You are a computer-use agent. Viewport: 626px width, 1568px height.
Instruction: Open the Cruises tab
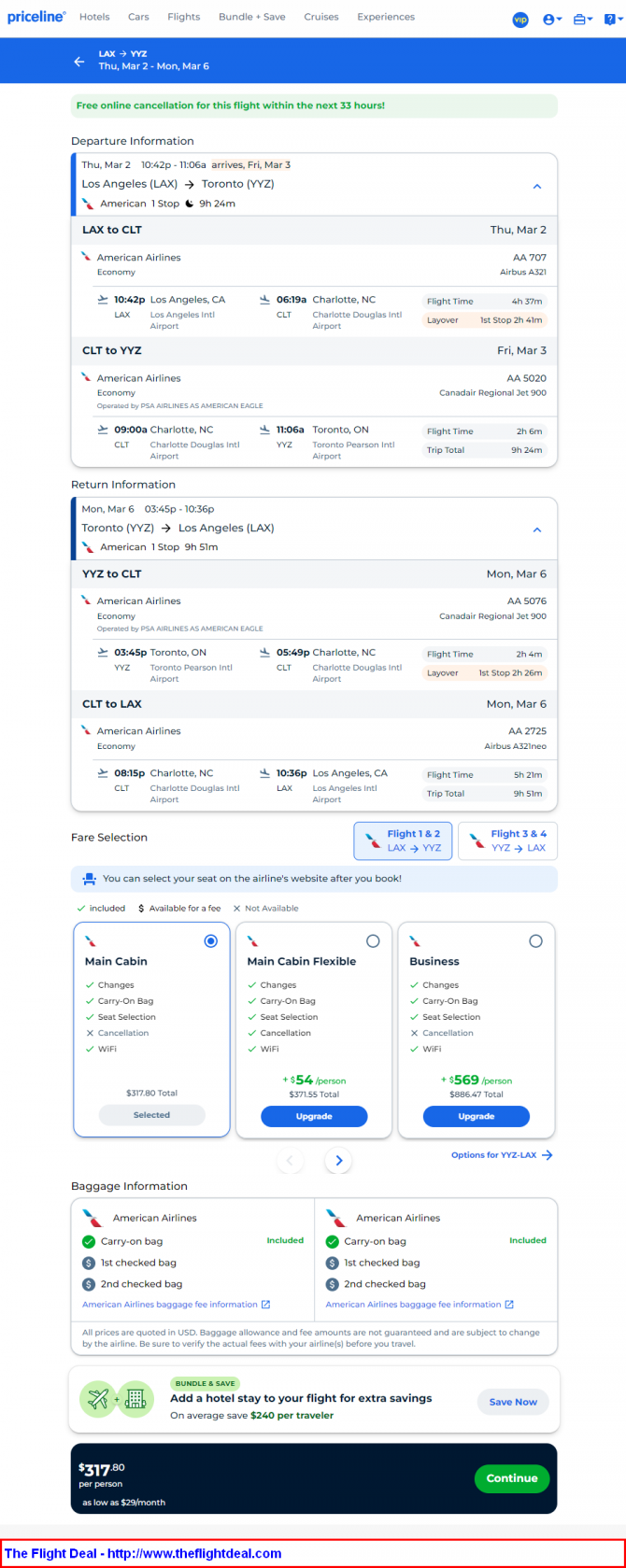(x=321, y=17)
